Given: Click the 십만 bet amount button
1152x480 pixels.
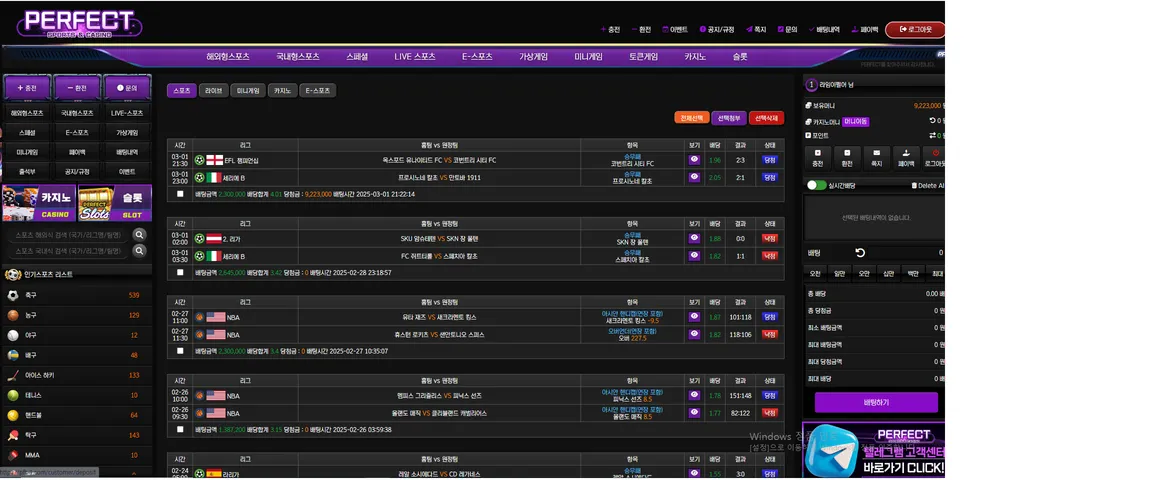Looking at the screenshot, I should pyautogui.click(x=889, y=273).
